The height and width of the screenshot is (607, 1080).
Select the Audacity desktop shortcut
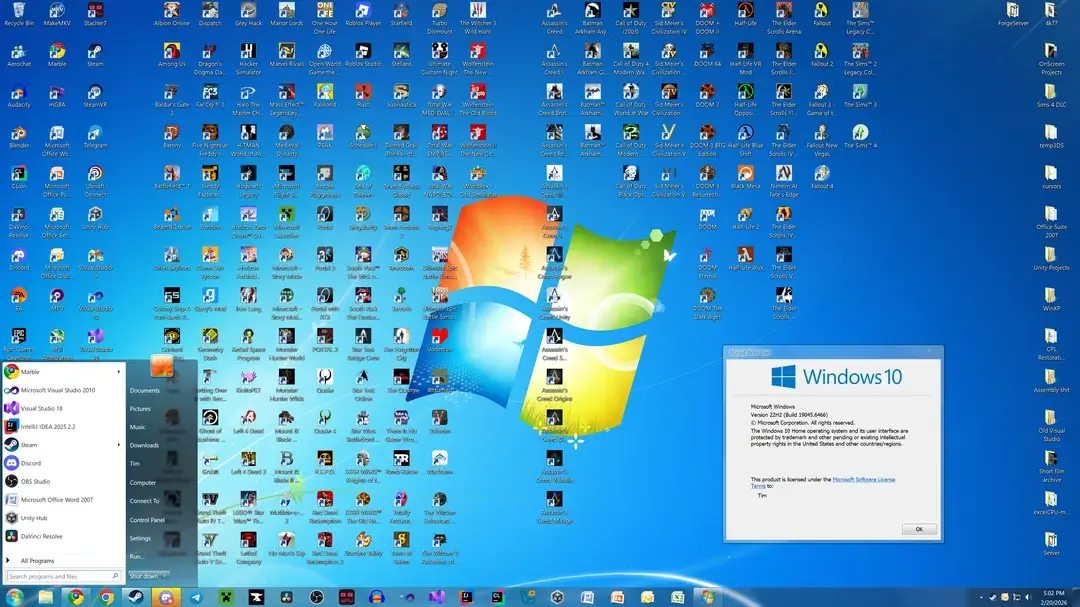(x=19, y=96)
